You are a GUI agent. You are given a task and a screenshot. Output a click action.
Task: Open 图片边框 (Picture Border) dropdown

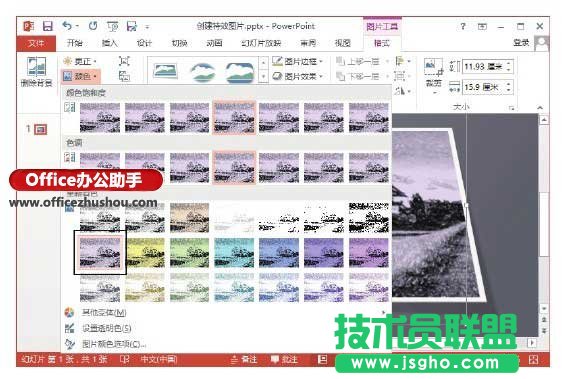(297, 62)
